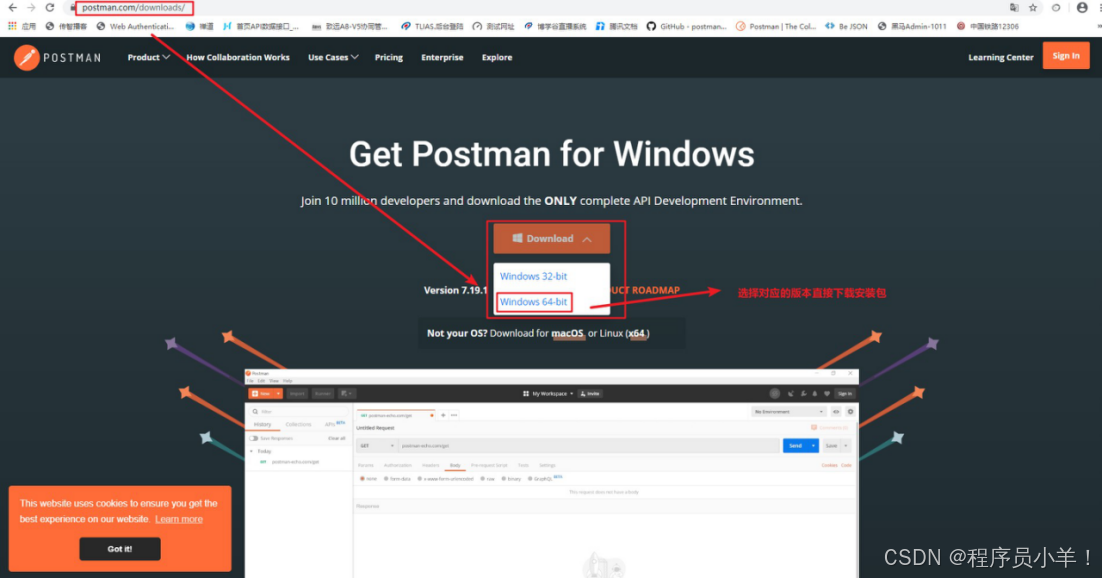This screenshot has height=578, width=1103.
Task: Click the Invite button in app preview
Action: point(590,394)
